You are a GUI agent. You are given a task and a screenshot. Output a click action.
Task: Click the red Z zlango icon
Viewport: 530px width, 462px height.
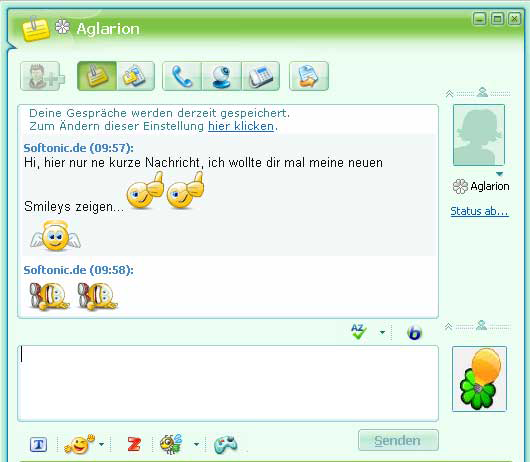click(134, 444)
